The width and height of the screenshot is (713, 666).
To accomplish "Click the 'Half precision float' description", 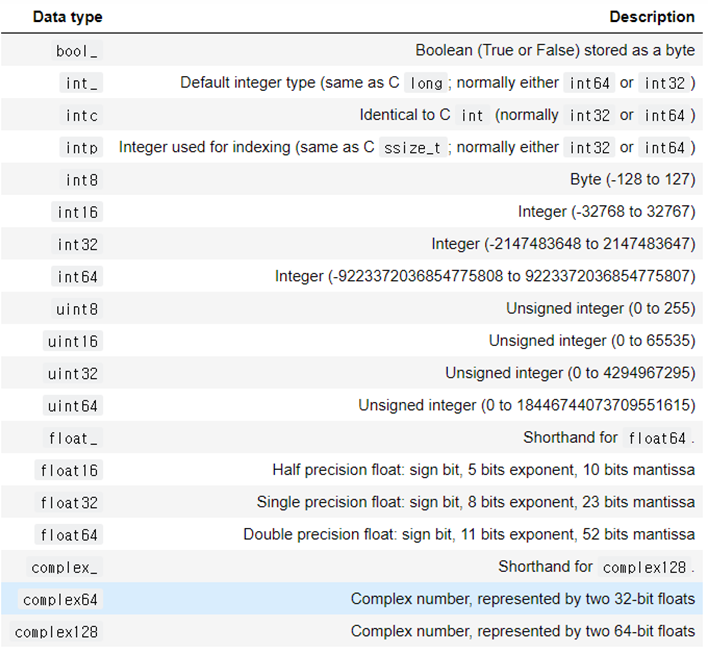I will click(483, 470).
